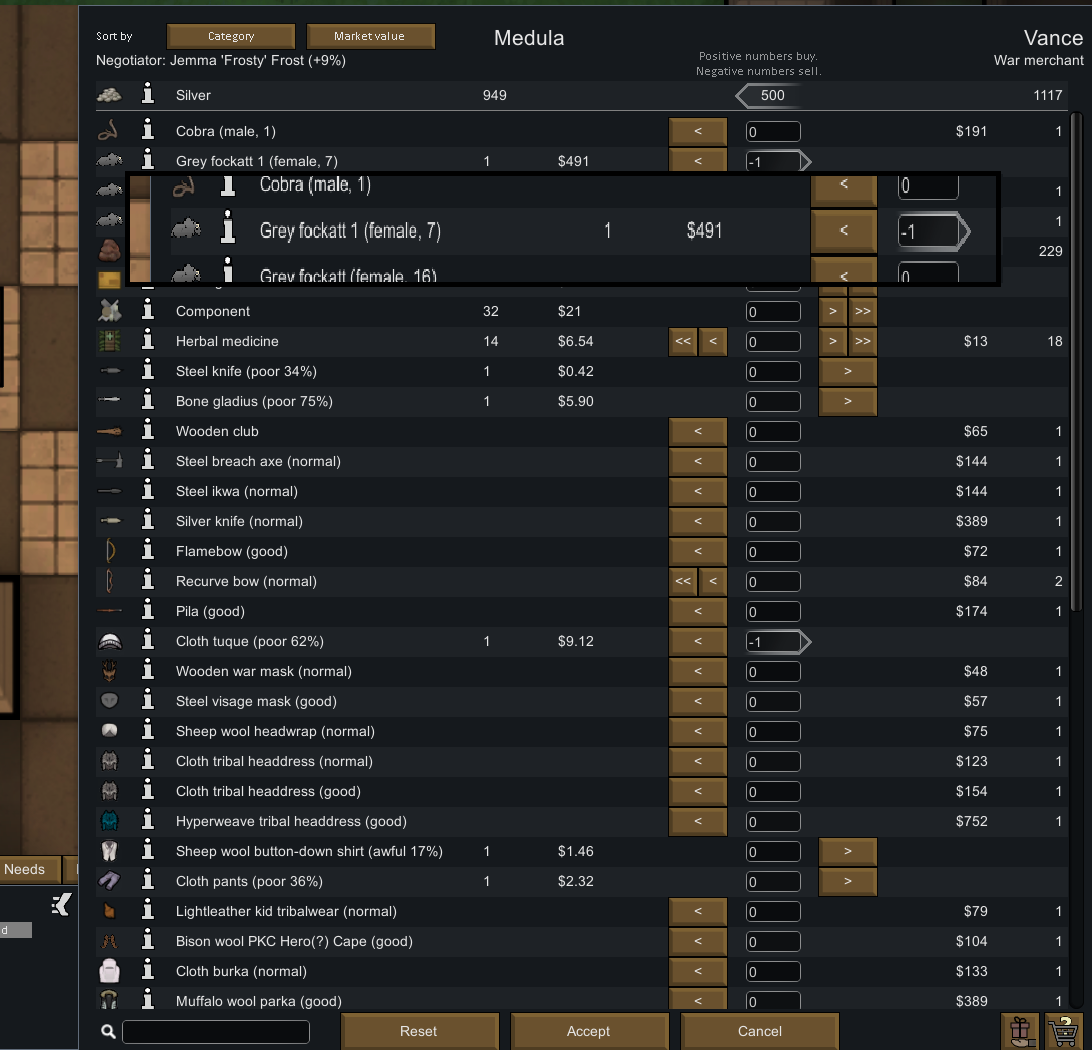Buy all Herbal medicine with <<
This screenshot has width=1092, height=1050.
click(683, 341)
